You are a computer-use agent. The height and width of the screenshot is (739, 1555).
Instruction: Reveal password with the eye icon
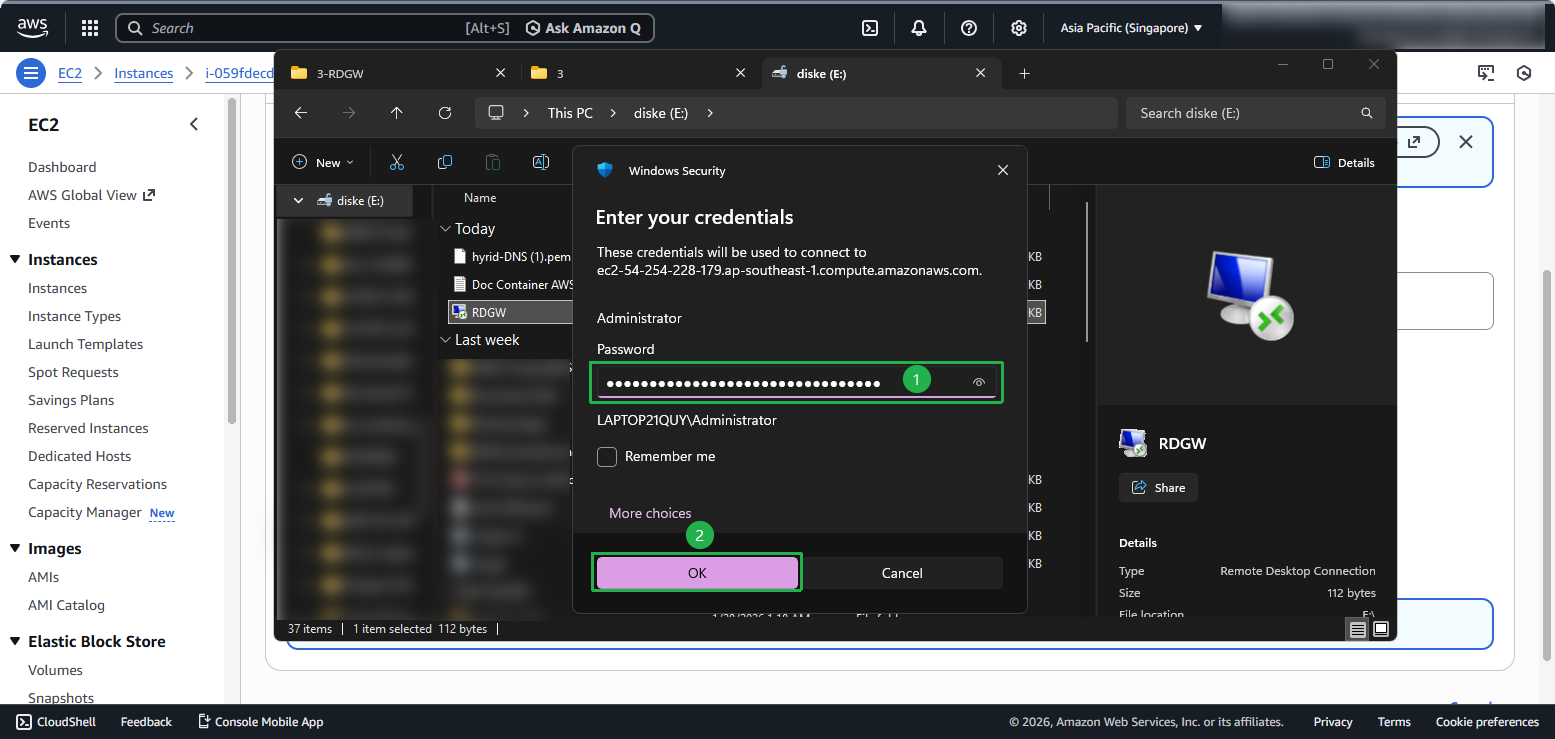[x=979, y=383]
